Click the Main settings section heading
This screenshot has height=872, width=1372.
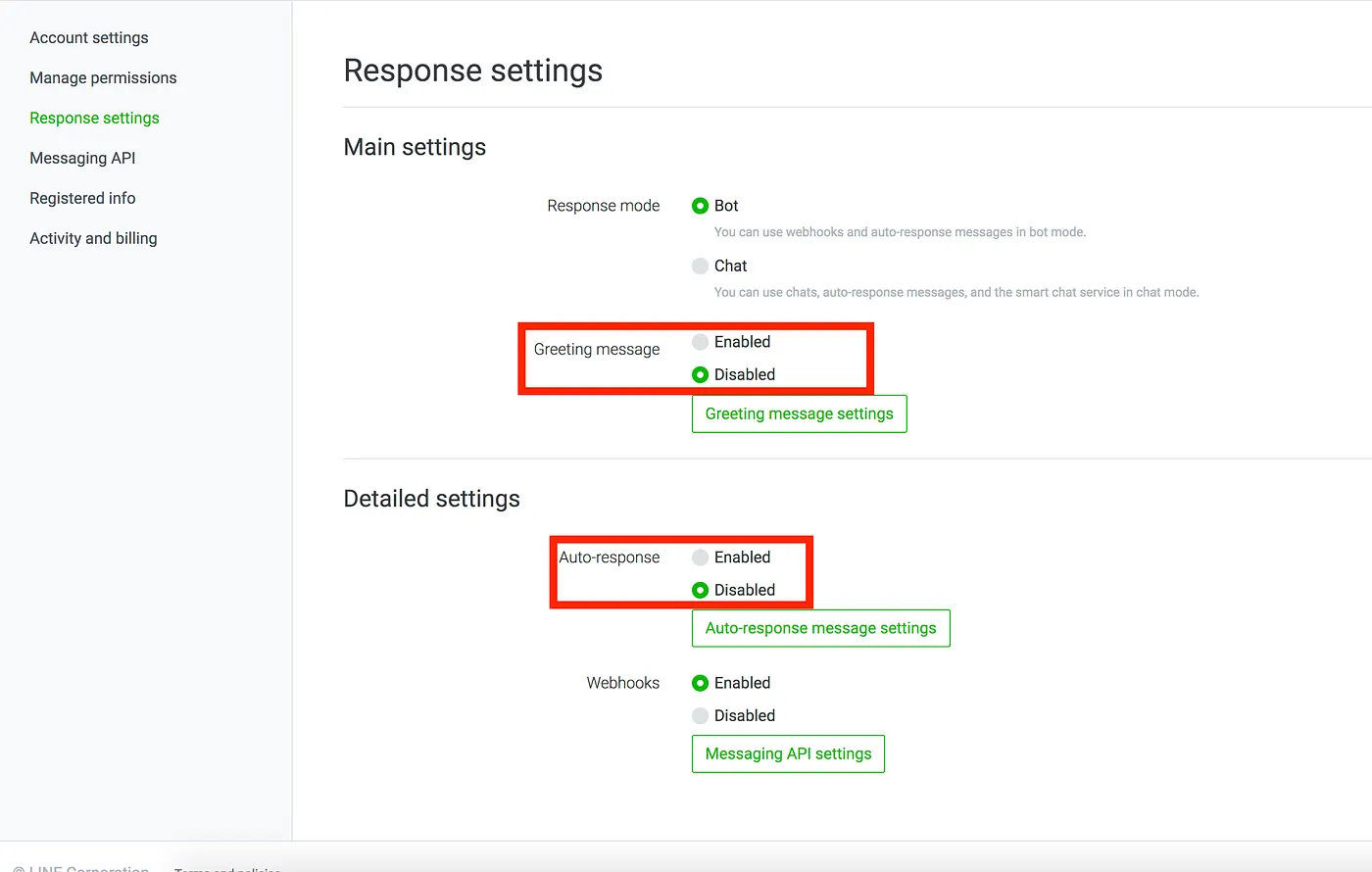click(x=415, y=147)
